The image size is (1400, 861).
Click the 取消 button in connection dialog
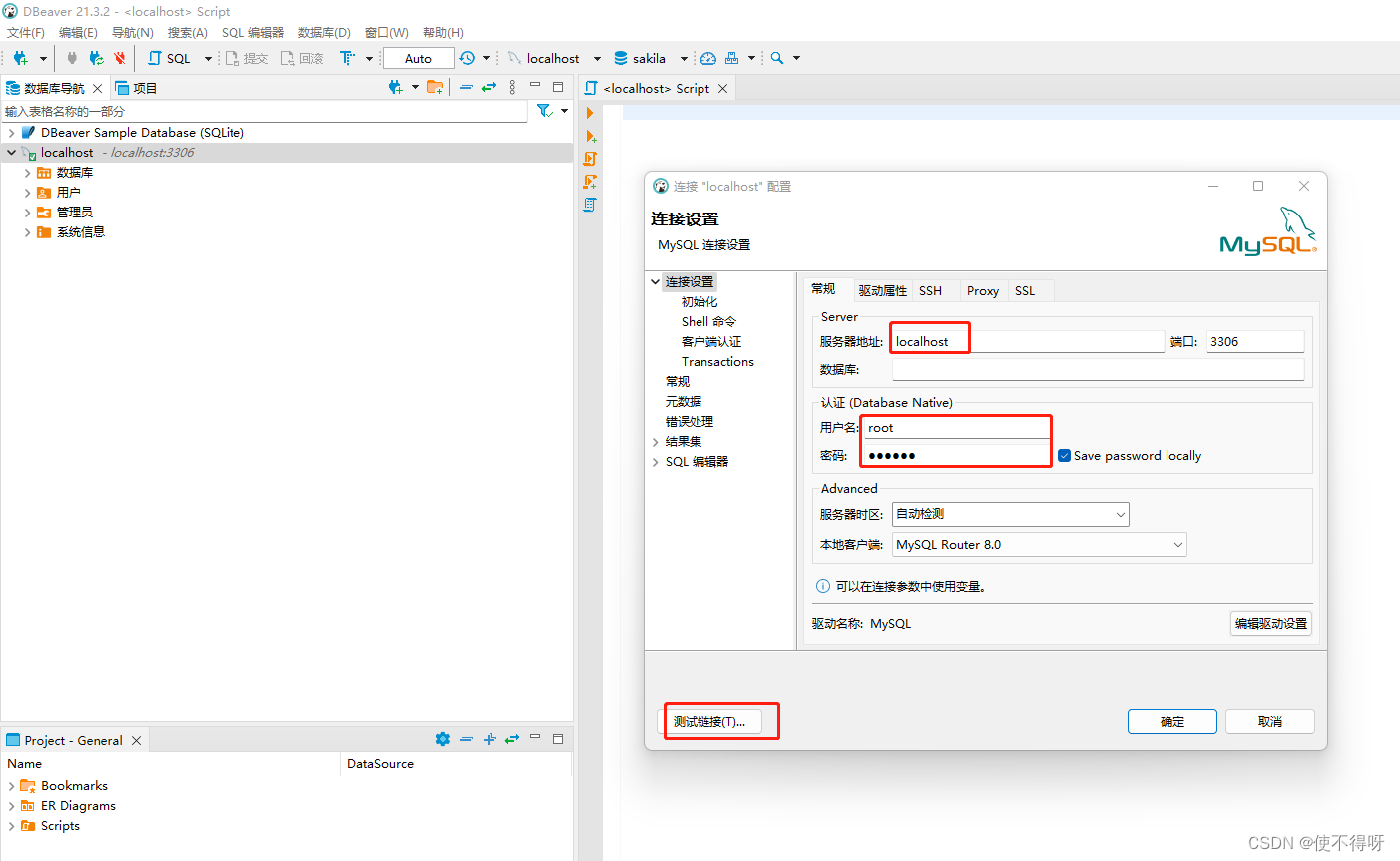1269,721
